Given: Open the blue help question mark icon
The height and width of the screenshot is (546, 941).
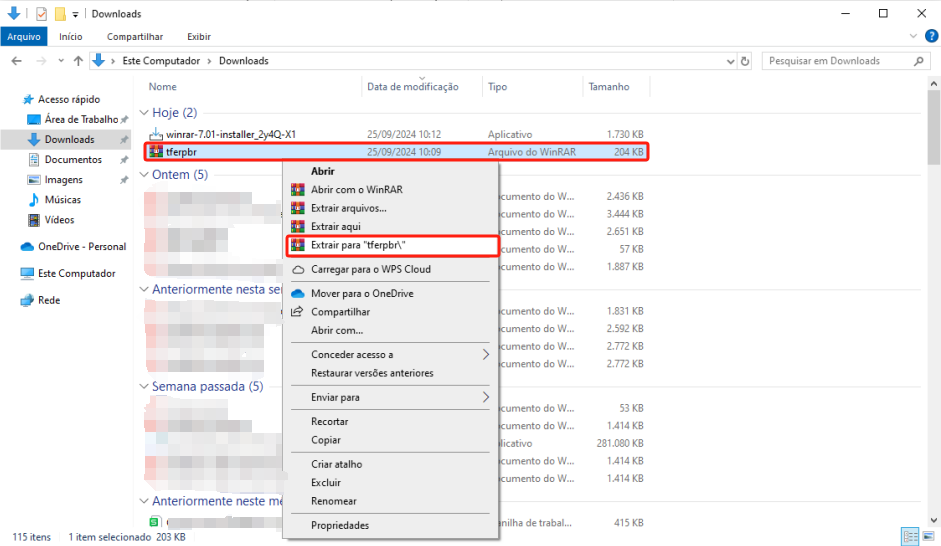Looking at the screenshot, I should pos(931,36).
